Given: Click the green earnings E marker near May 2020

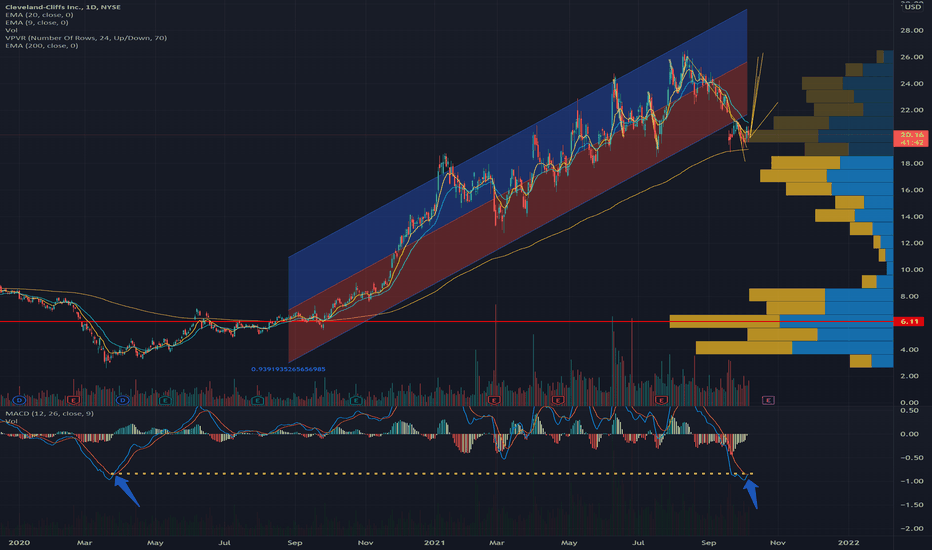Looking at the screenshot, I should (165, 401).
